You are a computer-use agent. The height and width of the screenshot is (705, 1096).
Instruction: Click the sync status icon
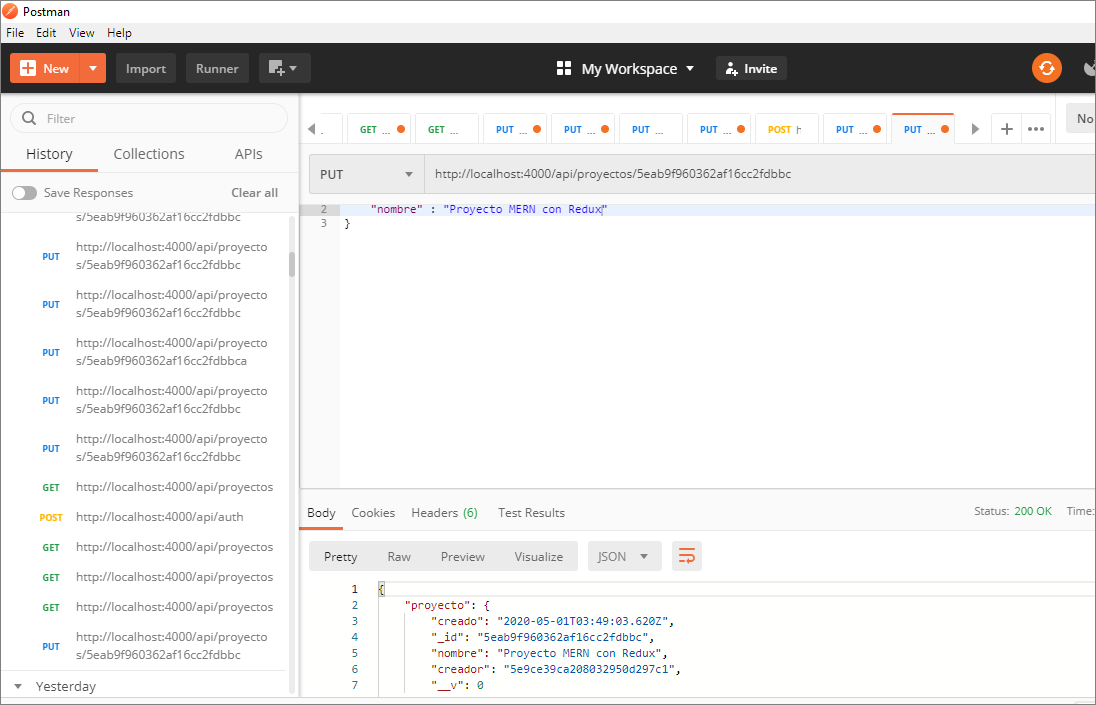pyautogui.click(x=1046, y=68)
